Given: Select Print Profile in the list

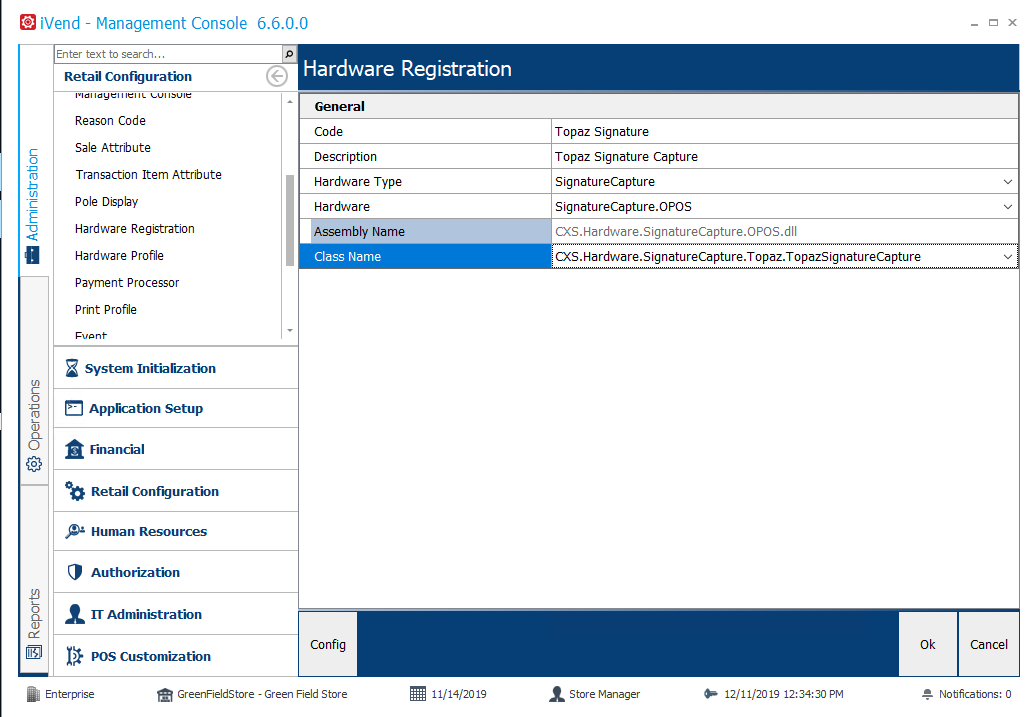Looking at the screenshot, I should pyautogui.click(x=105, y=310).
